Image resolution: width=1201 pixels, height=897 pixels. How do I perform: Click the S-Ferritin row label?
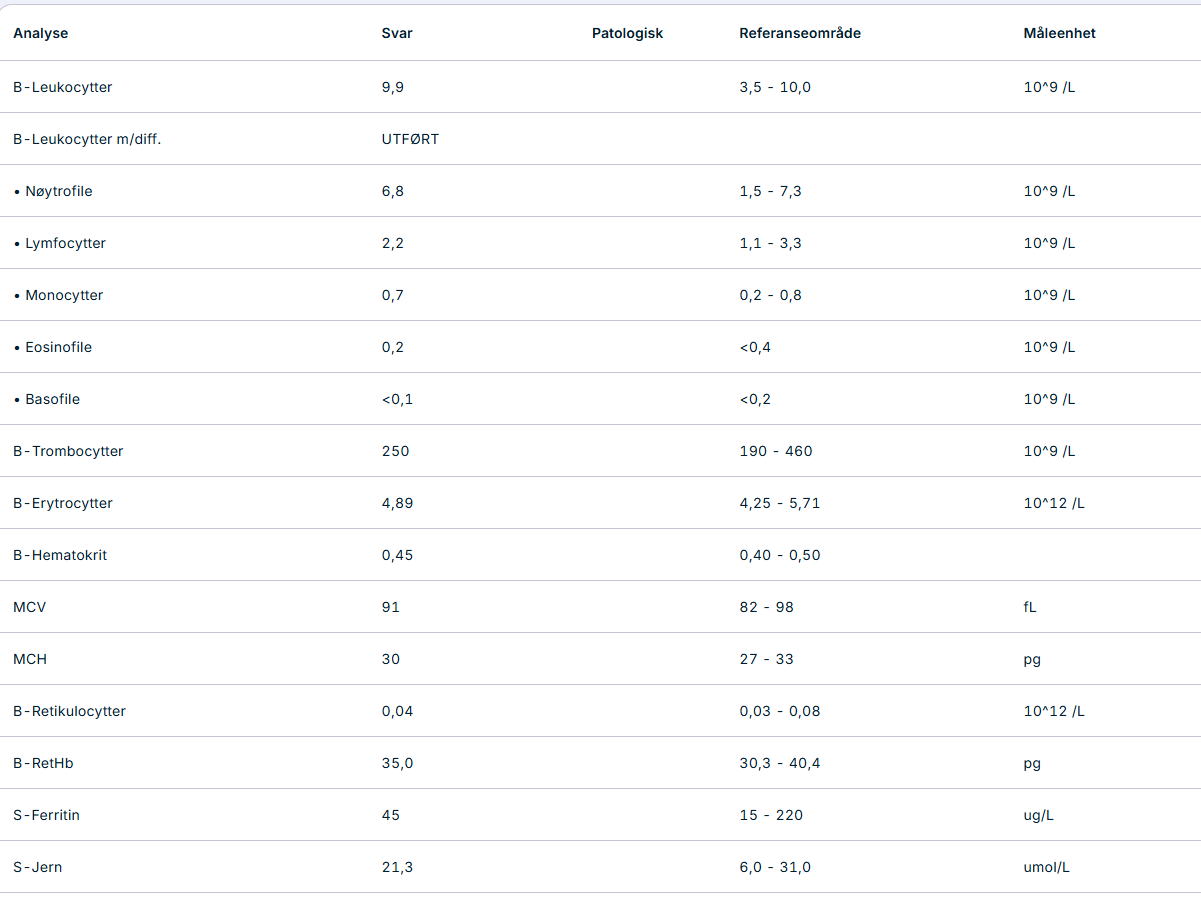pos(46,815)
